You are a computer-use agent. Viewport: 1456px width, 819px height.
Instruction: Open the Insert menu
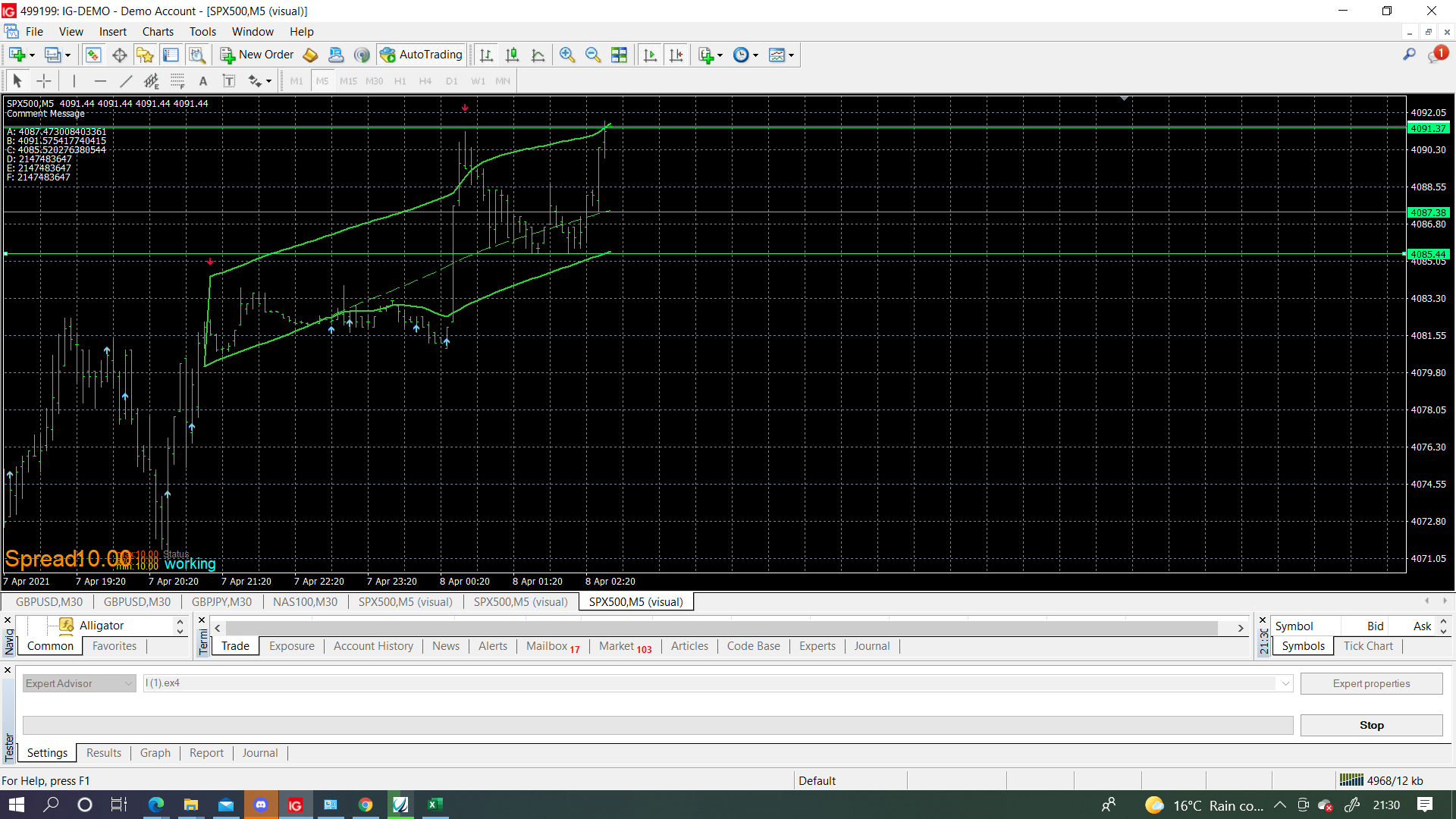112,31
